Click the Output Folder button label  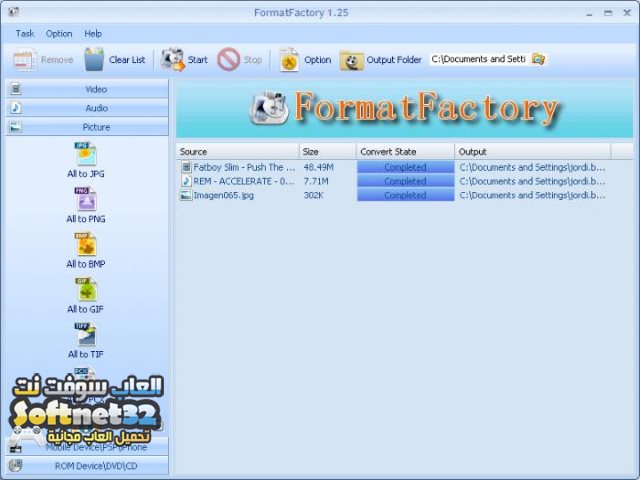(394, 60)
